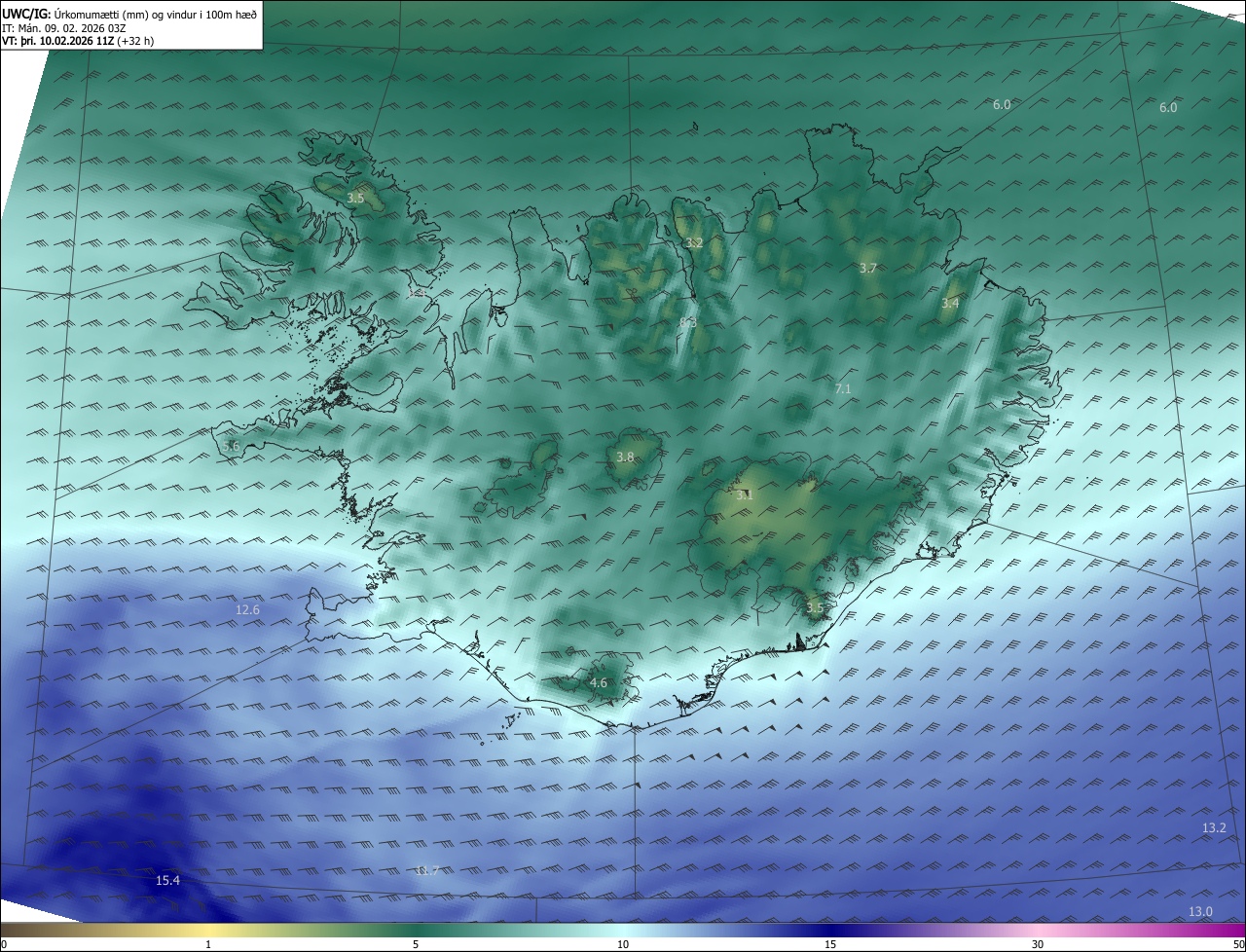Screen dimensions: 1246x952
Task: Click the '10' tick label on the color scale
Action: click(x=623, y=944)
